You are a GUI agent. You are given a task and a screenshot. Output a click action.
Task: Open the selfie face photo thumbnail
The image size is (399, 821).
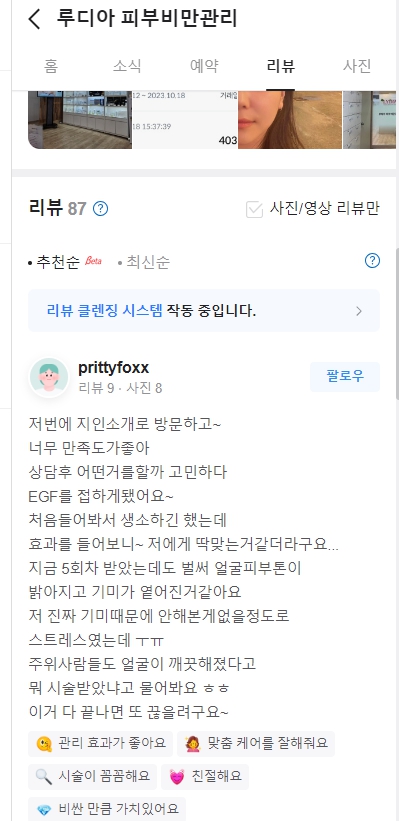(x=290, y=120)
